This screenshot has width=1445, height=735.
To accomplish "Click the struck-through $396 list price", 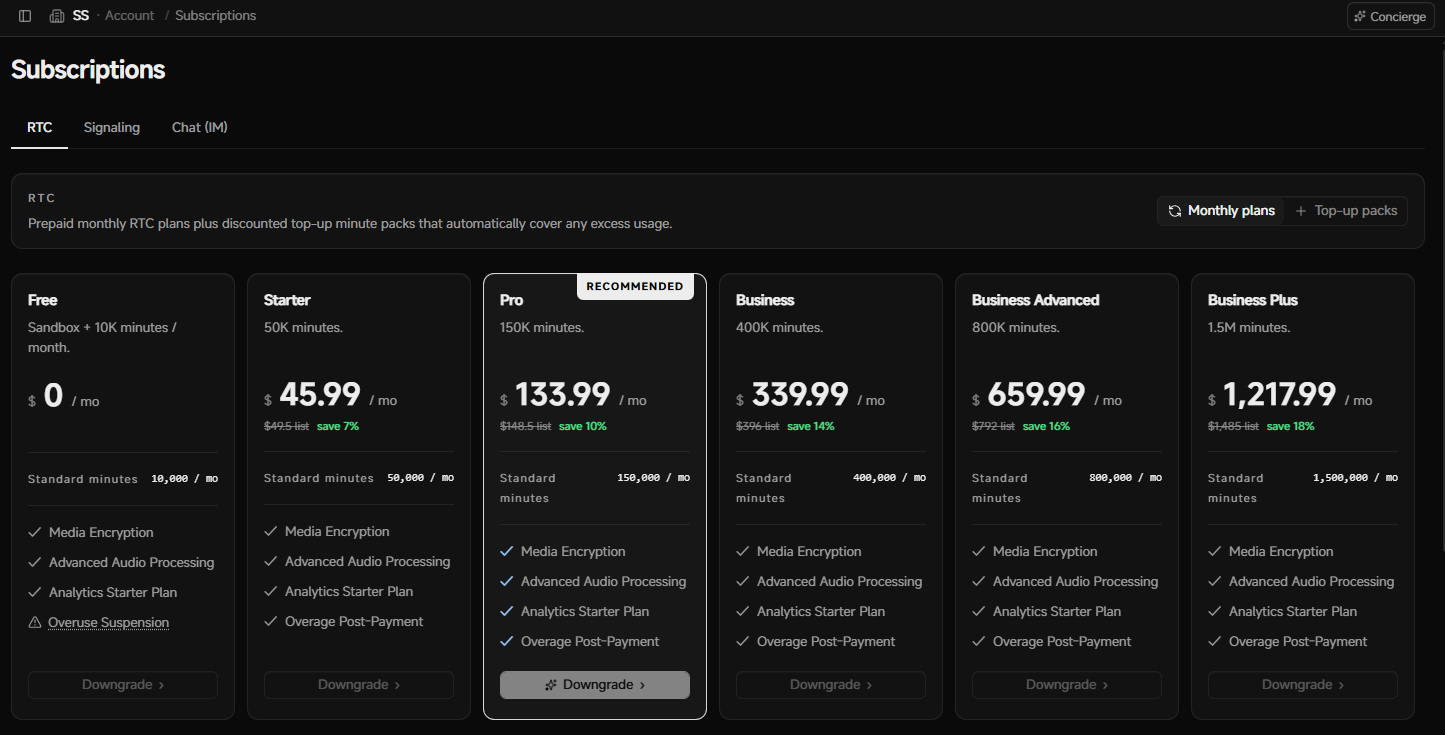I will [757, 426].
